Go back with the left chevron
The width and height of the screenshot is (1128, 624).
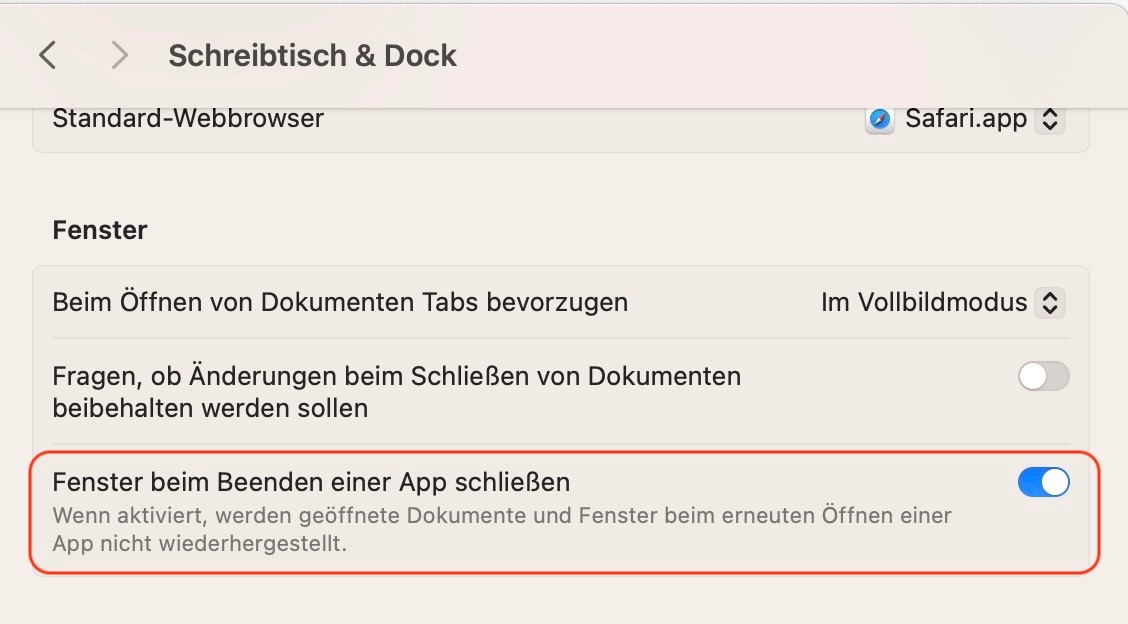coord(47,55)
